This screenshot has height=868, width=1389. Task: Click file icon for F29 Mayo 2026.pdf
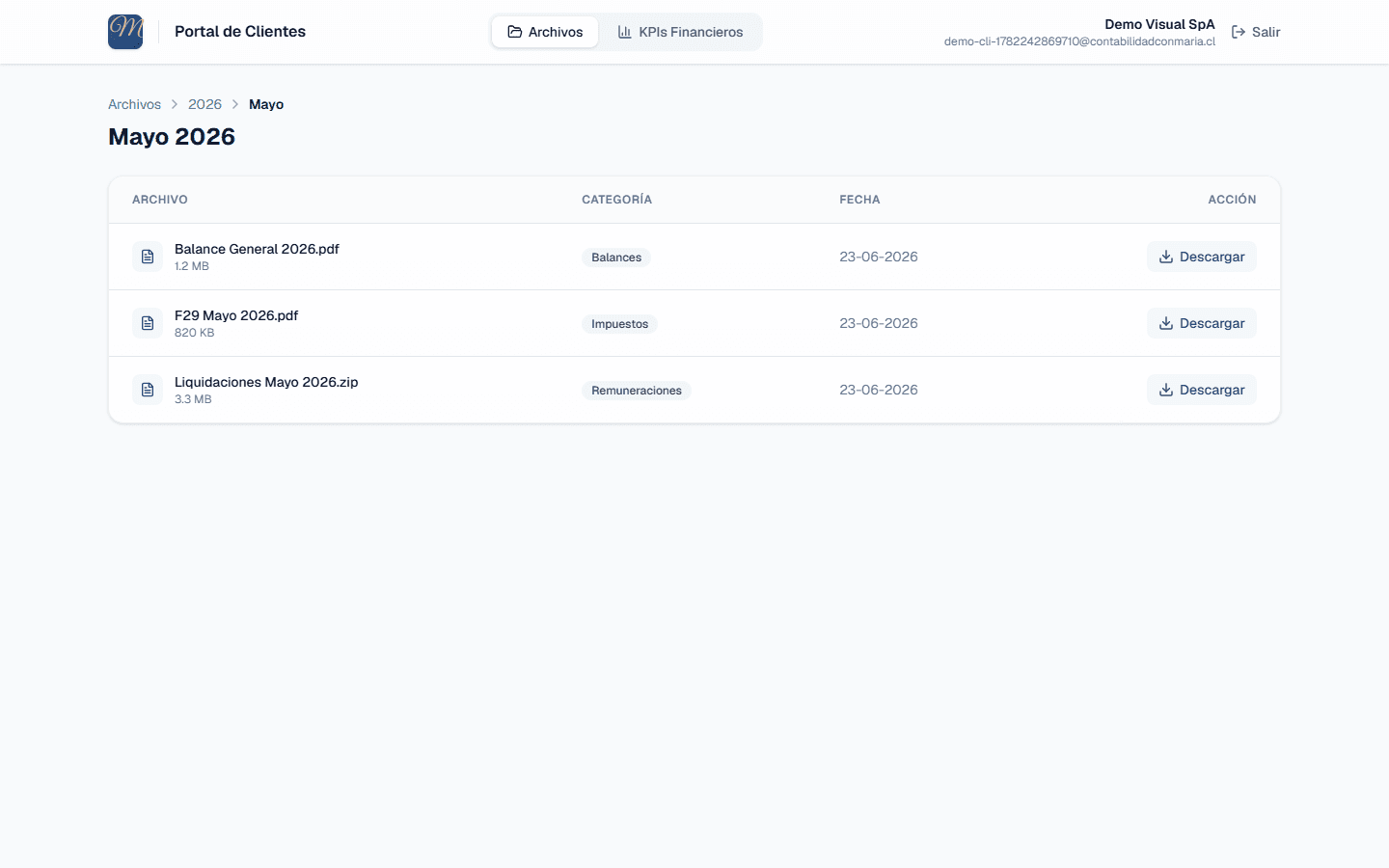(x=148, y=323)
